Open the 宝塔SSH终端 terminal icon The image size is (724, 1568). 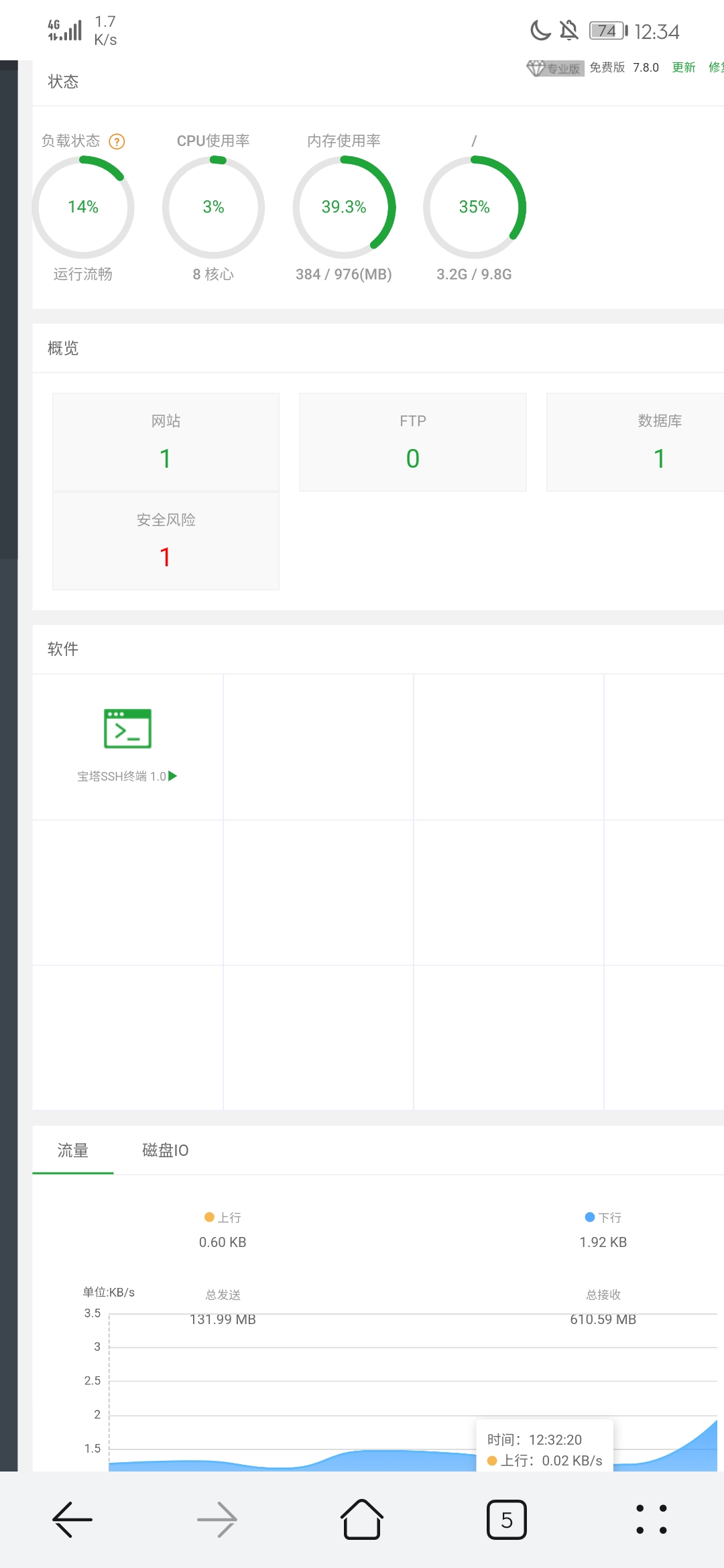[127, 728]
